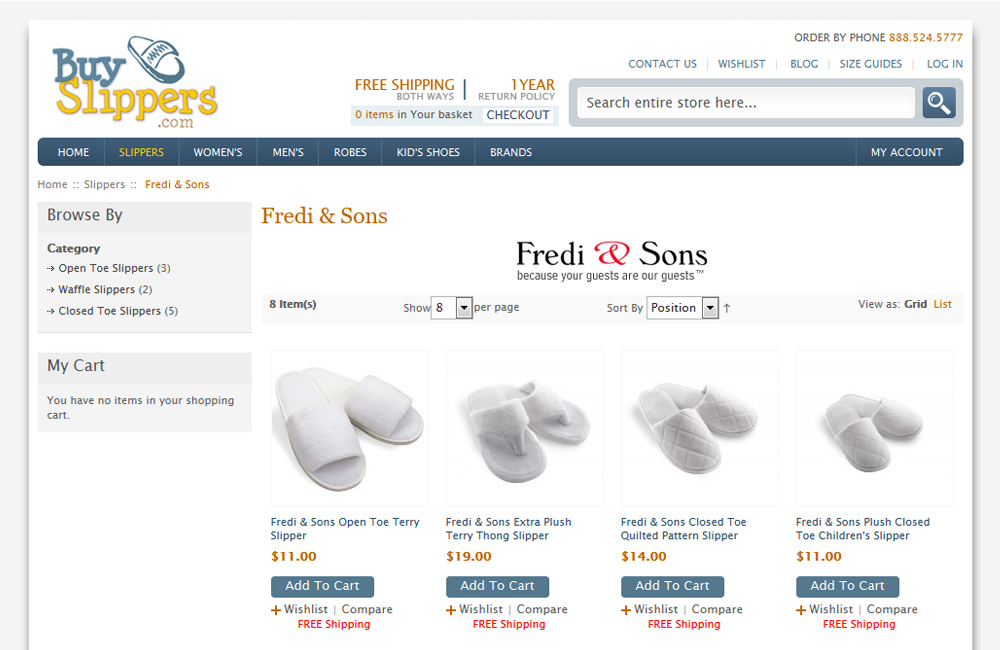Go to My Account in navigation bar

click(x=906, y=152)
